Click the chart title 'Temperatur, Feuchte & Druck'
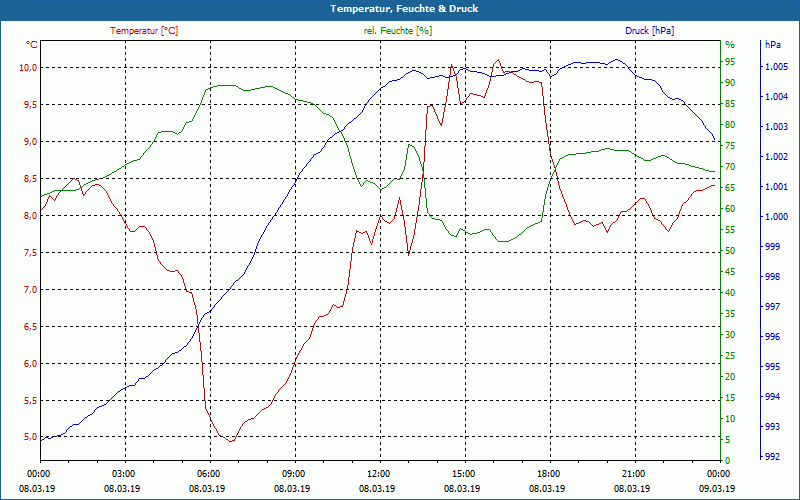Image resolution: width=800 pixels, height=500 pixels. point(404,9)
